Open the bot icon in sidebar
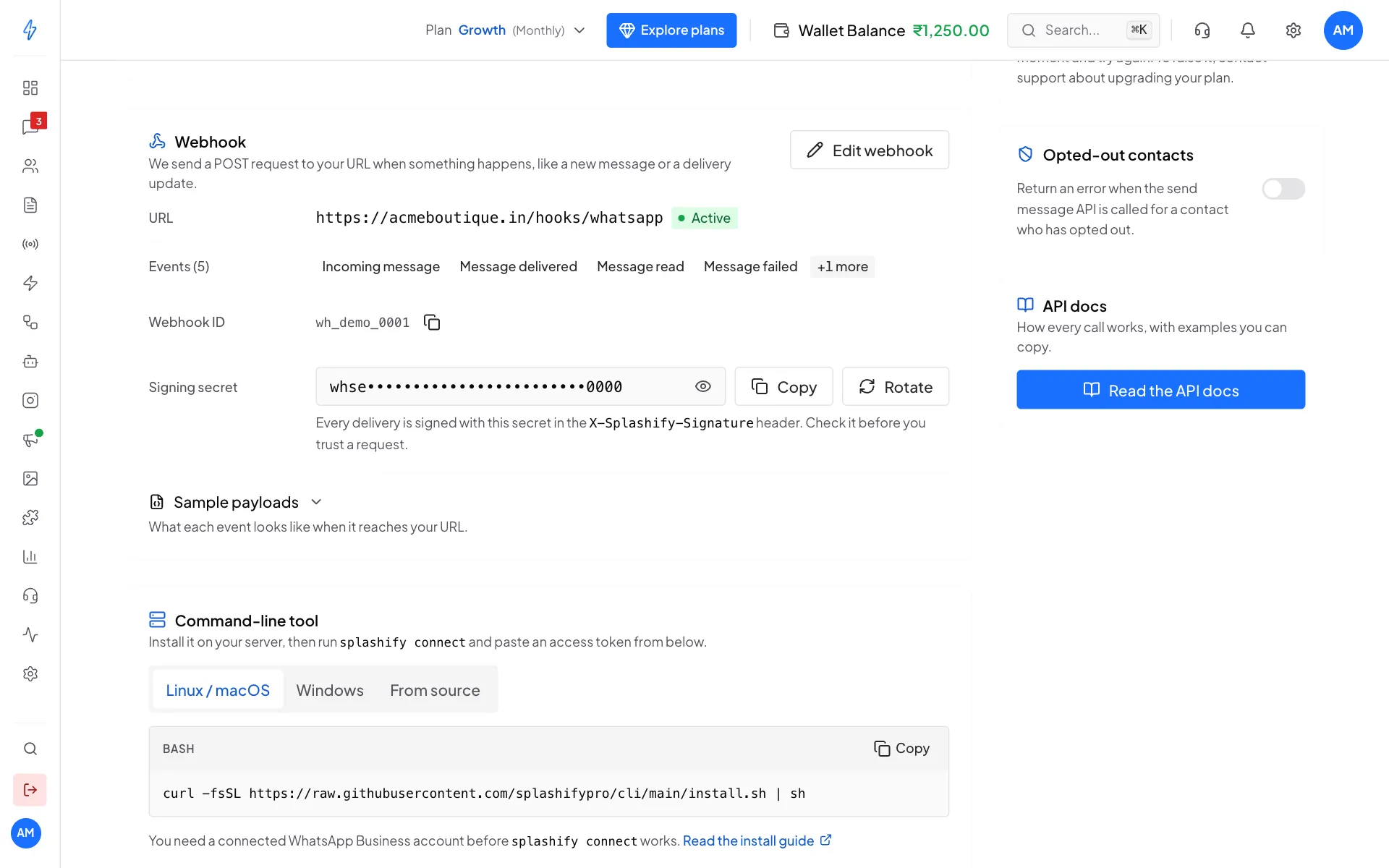The height and width of the screenshot is (868, 1389). point(30,361)
